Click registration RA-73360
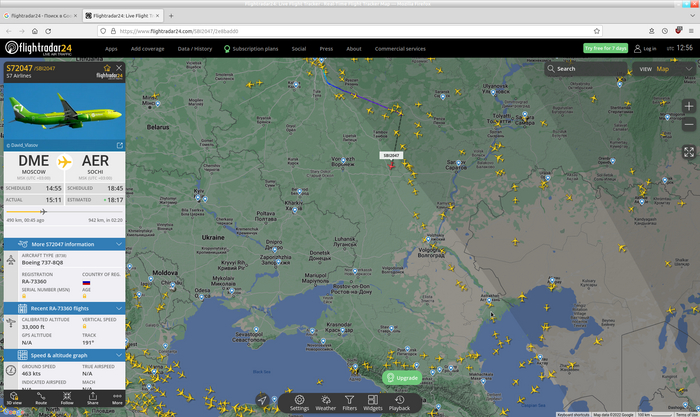The image size is (700, 417). (x=34, y=281)
